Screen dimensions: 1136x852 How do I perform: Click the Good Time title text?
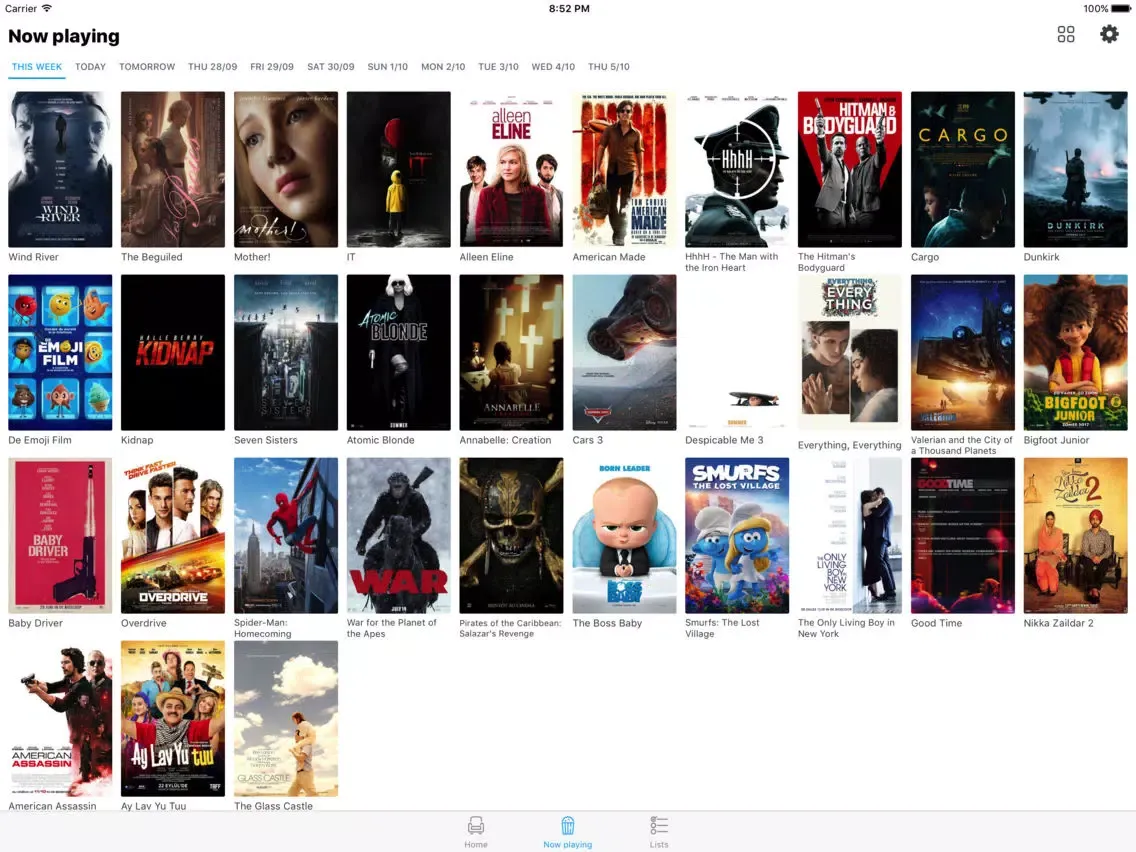(936, 623)
